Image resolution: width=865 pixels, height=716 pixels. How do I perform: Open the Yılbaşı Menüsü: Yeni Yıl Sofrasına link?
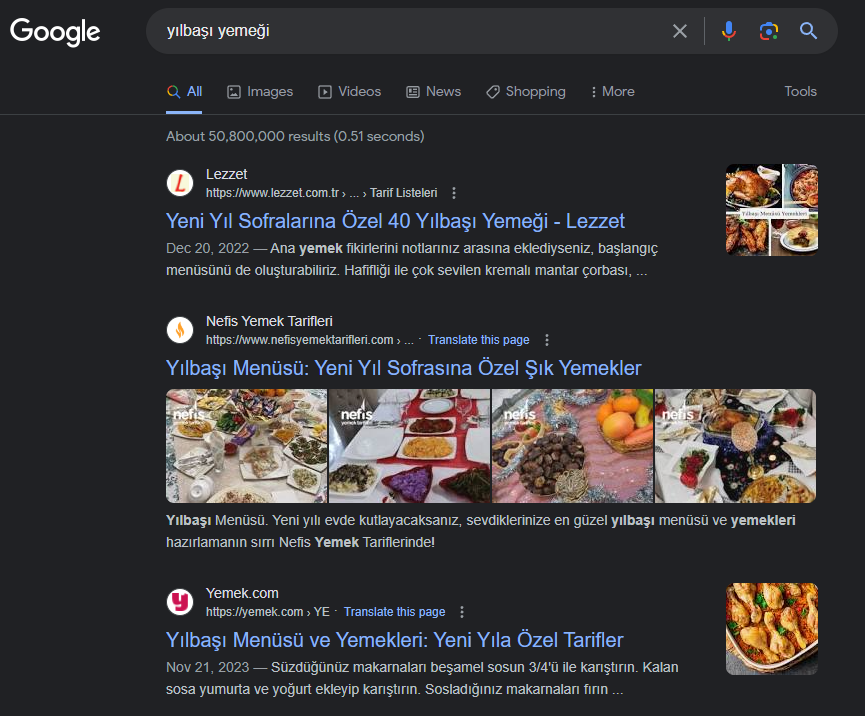click(x=403, y=368)
